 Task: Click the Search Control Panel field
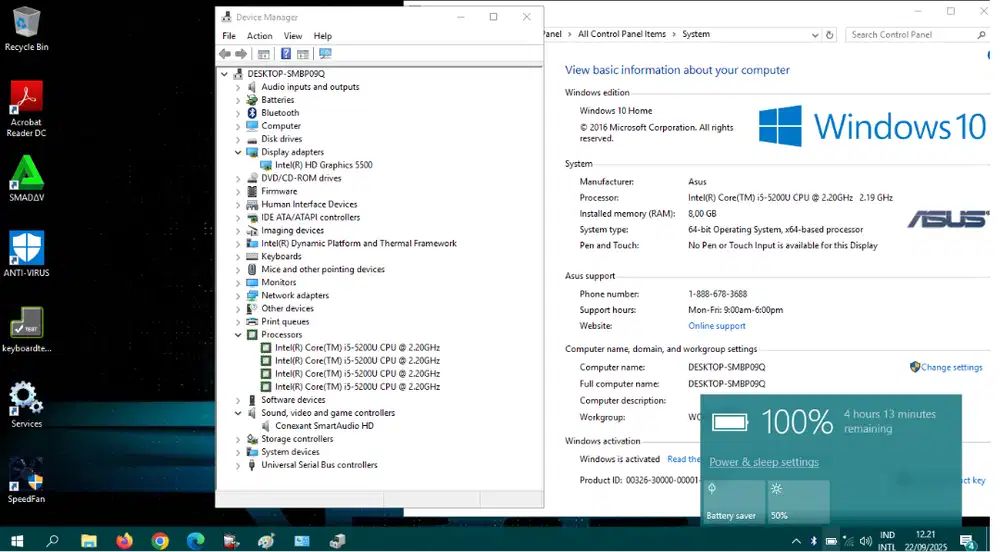[x=905, y=34]
